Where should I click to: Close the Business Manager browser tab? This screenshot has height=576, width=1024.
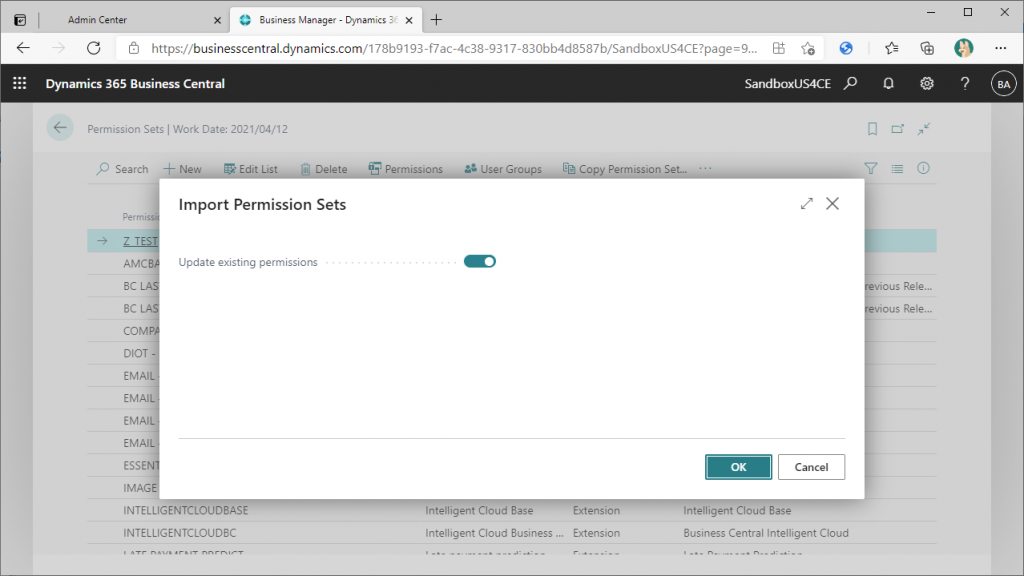409,20
